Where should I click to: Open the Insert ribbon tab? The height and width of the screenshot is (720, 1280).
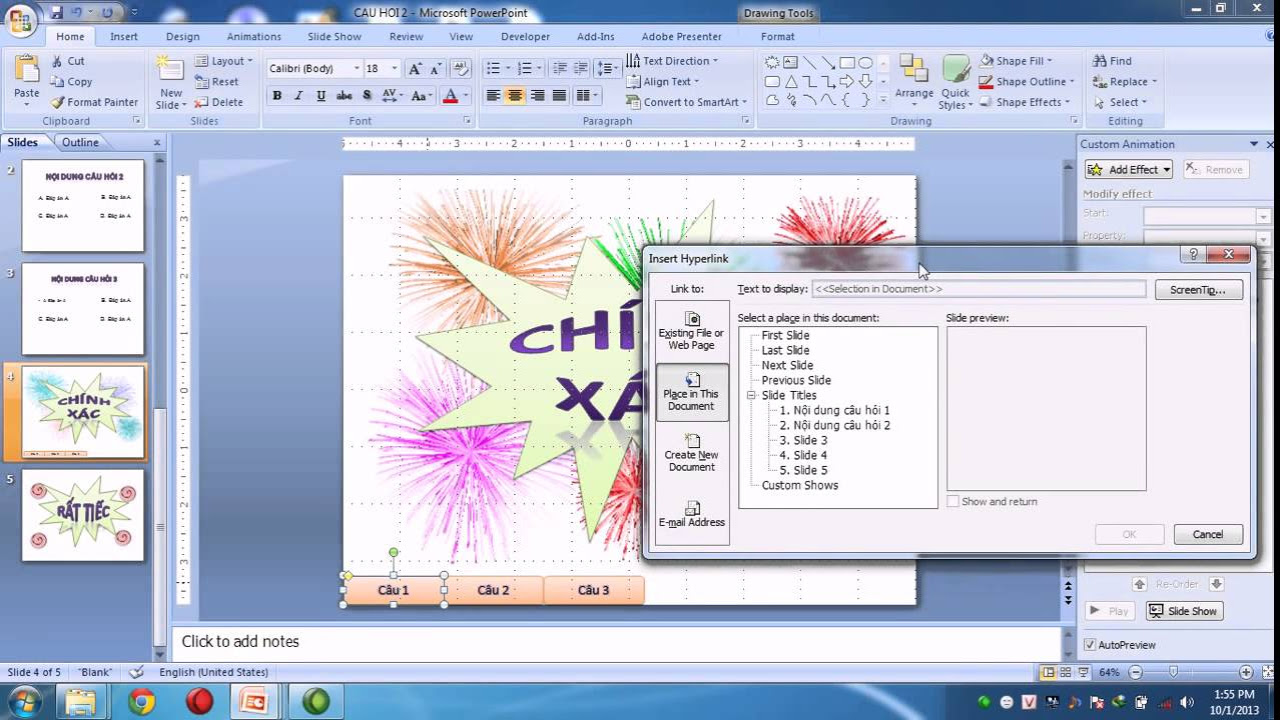click(x=124, y=36)
